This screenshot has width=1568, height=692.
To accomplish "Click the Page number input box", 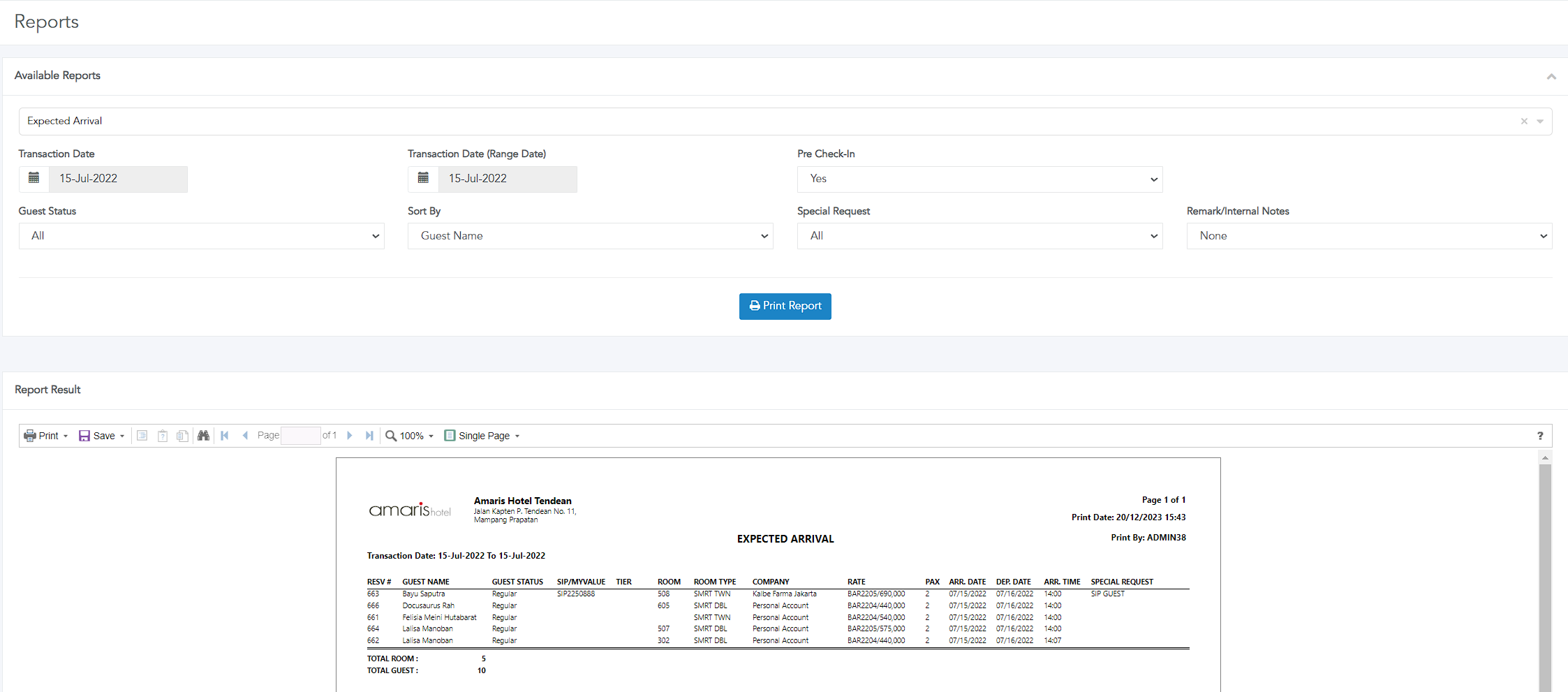I will (300, 436).
